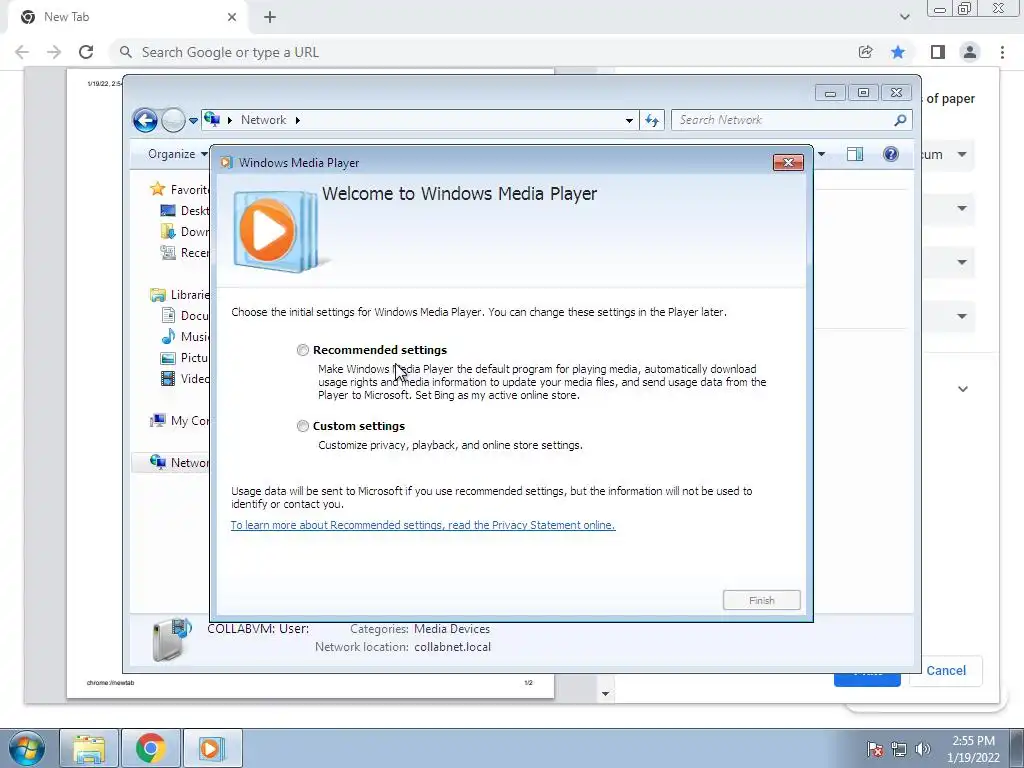
Task: Close the Windows Media Player dialog
Action: (788, 163)
